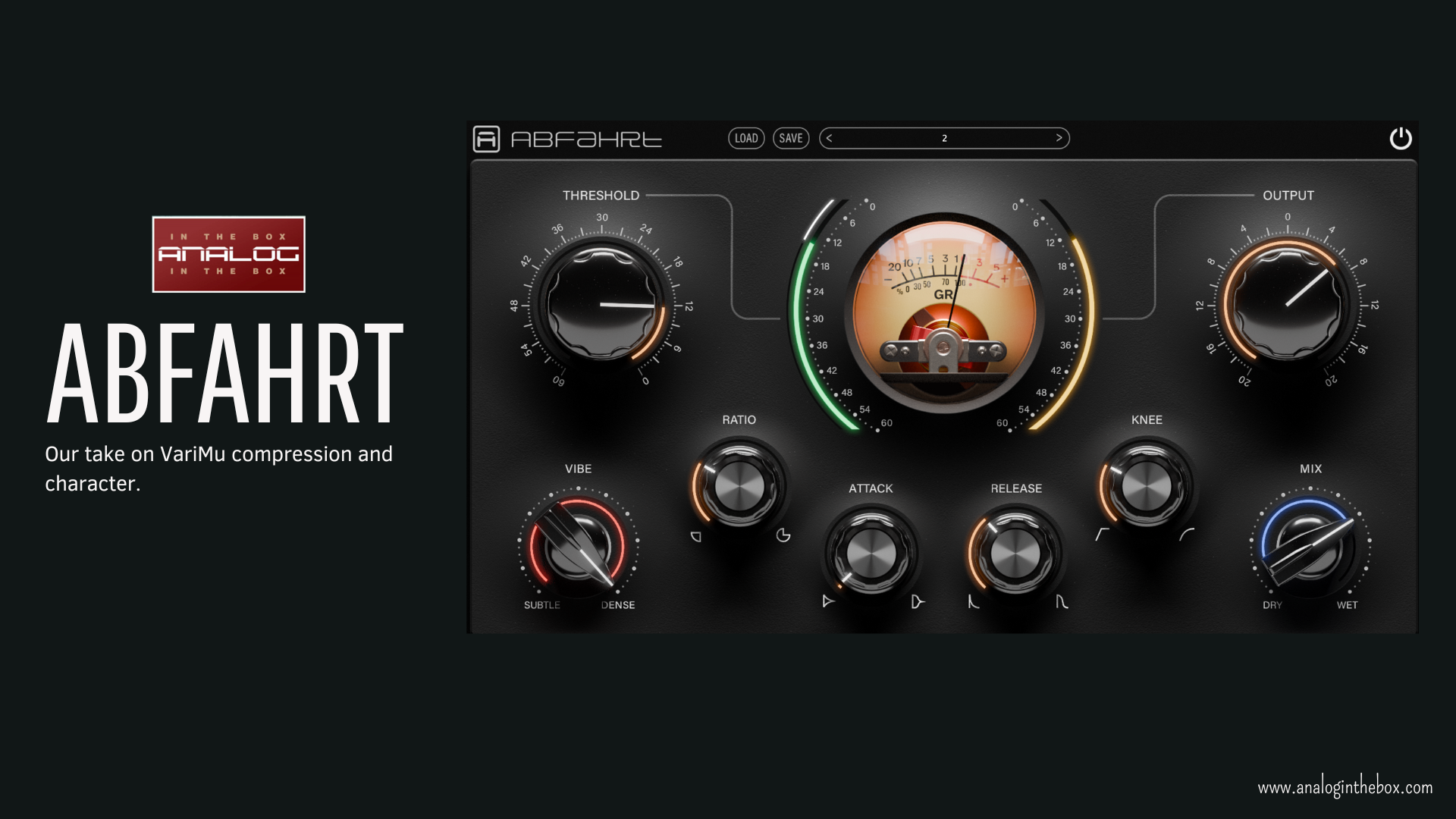Click the soft knee icon right of KNEE knob

click(x=1187, y=535)
